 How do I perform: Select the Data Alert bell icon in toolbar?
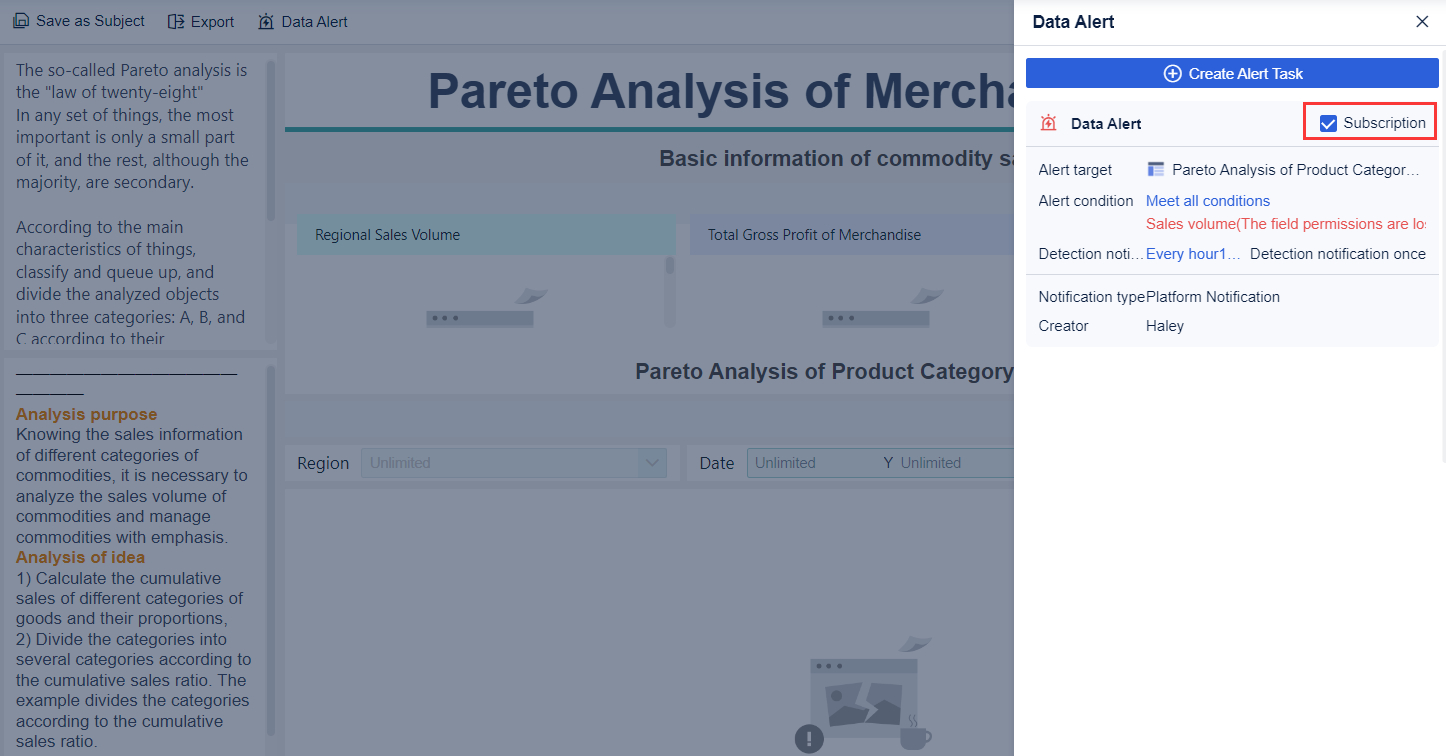[x=265, y=20]
